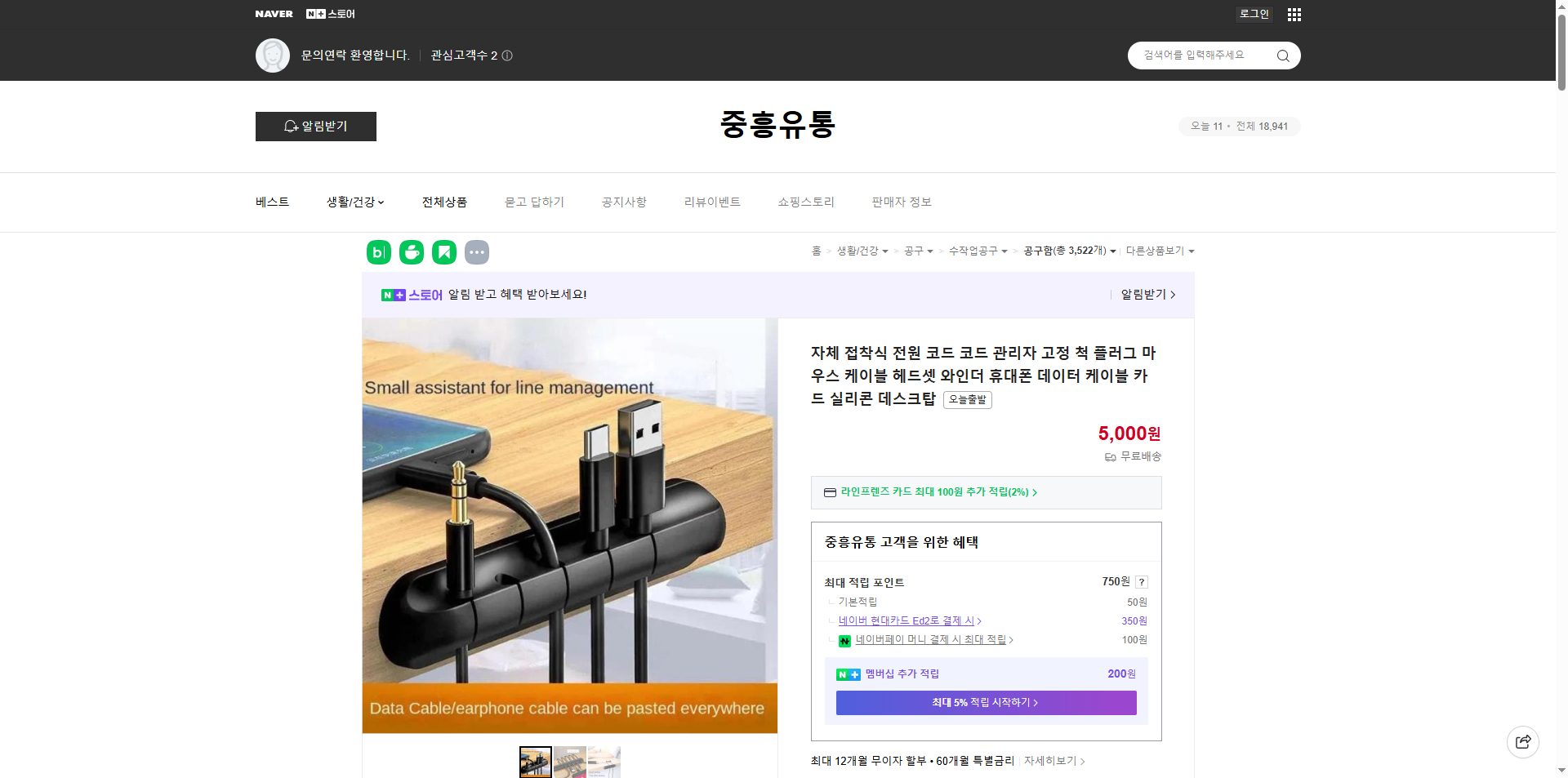Image resolution: width=1568 pixels, height=778 pixels.
Task: Enable store notifications via 알림받기 button
Action: [315, 127]
